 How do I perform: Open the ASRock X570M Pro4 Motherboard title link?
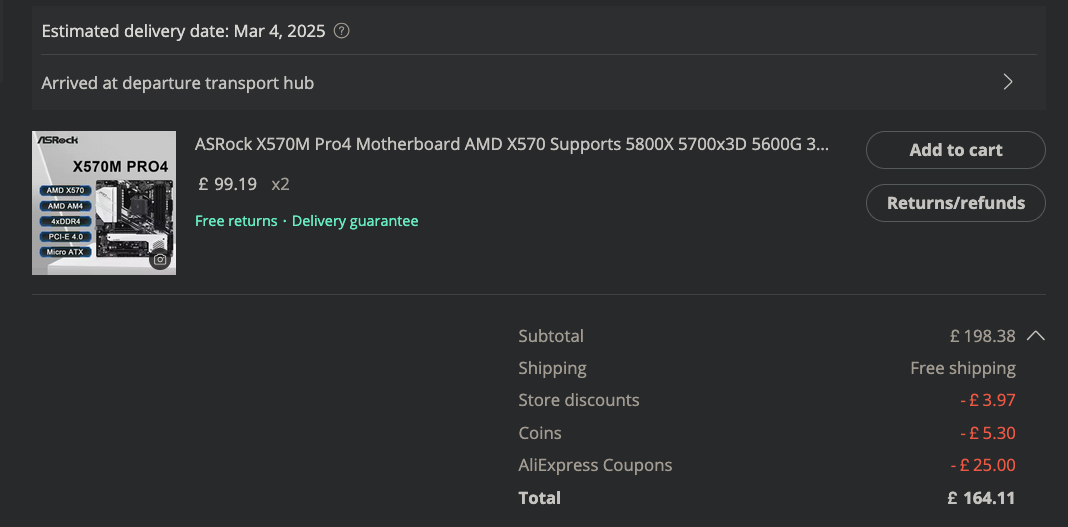tap(511, 144)
